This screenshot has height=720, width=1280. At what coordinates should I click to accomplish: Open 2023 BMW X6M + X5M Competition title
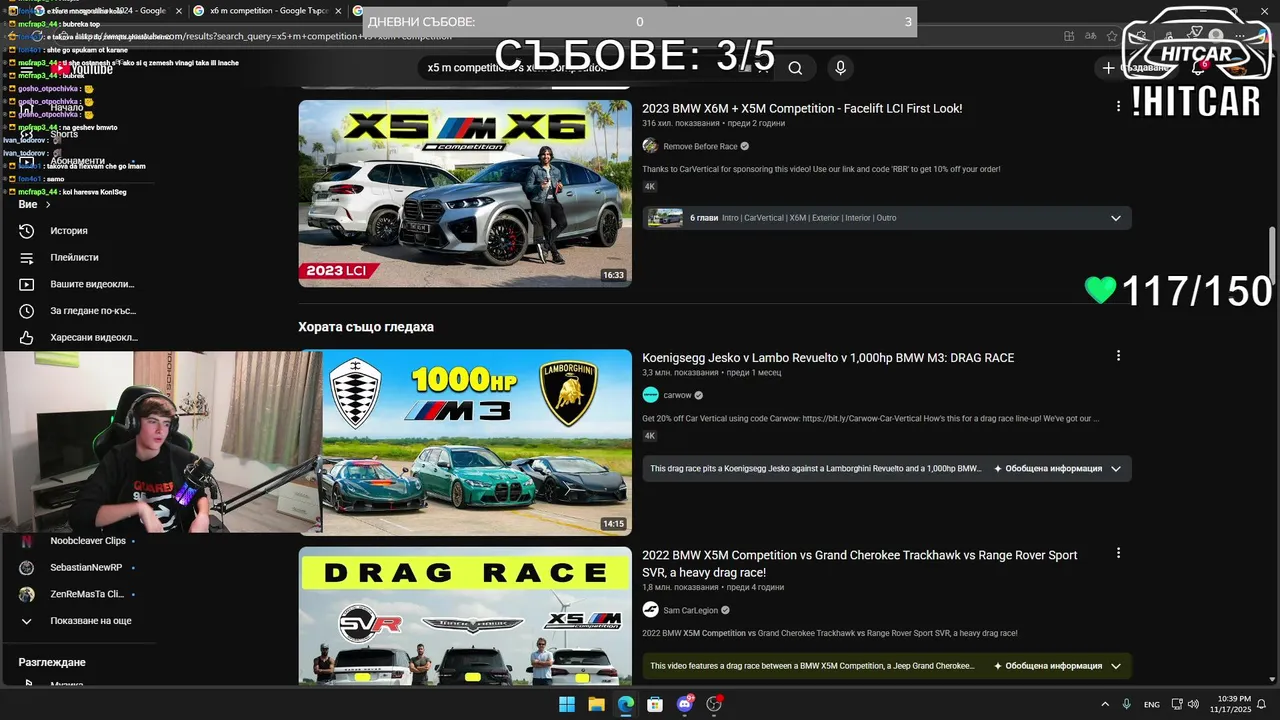click(x=802, y=108)
